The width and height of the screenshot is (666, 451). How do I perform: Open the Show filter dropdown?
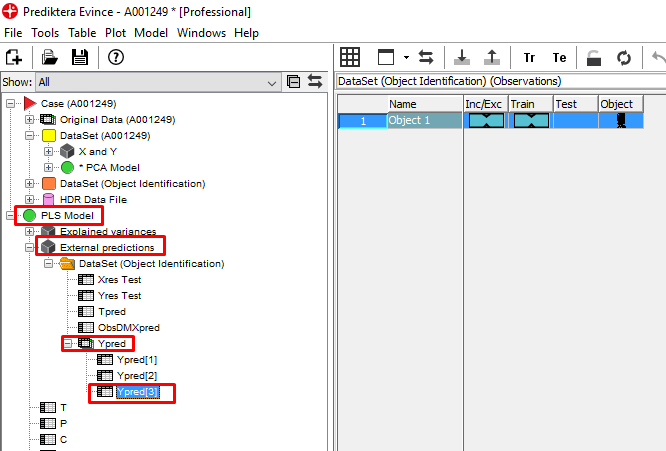[x=270, y=82]
